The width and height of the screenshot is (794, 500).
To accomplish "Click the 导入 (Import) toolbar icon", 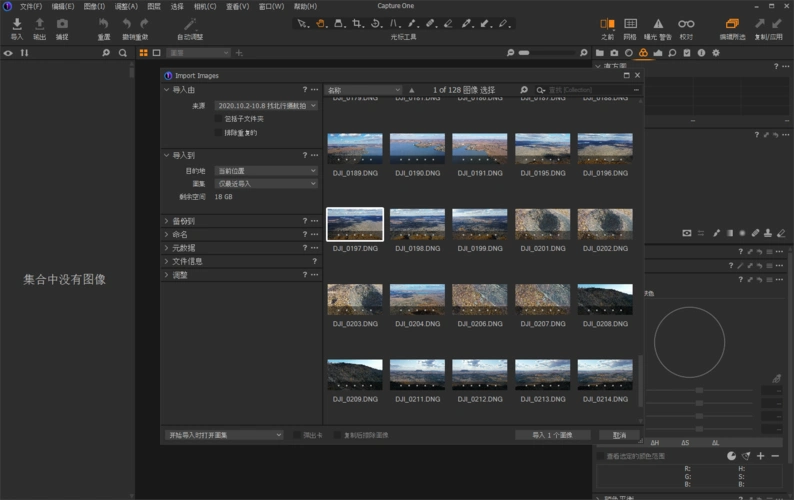I will [16, 24].
